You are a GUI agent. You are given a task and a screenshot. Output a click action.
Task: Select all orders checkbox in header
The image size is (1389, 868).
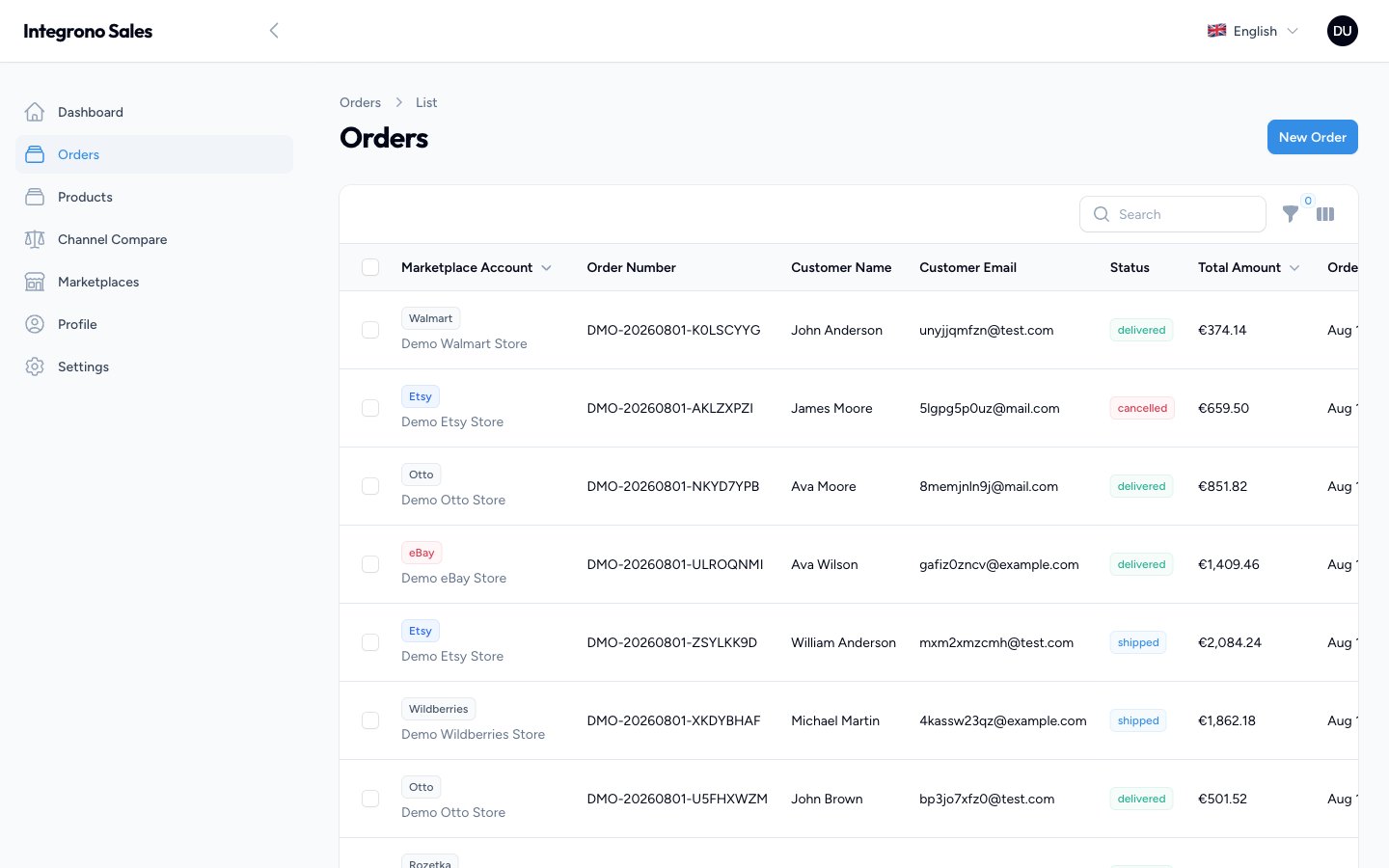click(370, 267)
